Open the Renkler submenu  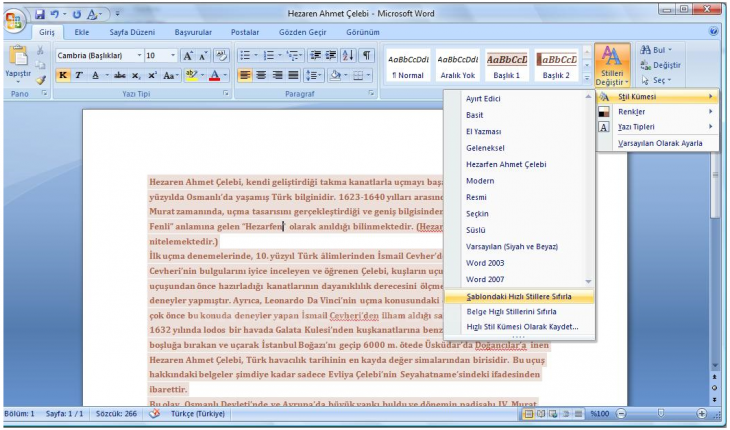click(657, 112)
